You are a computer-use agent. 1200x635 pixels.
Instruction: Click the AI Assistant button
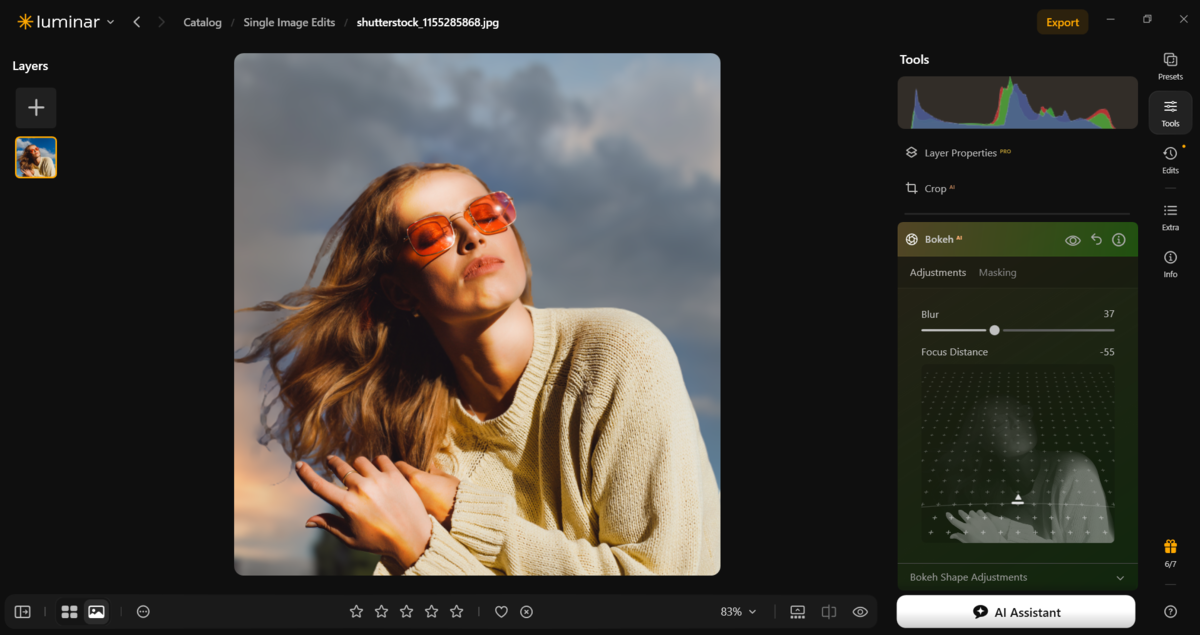(x=1016, y=612)
